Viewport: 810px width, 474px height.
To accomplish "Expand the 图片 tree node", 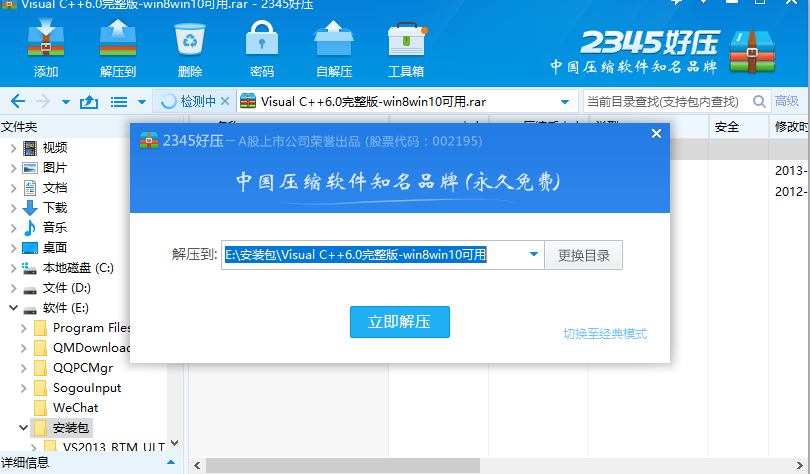I will point(14,168).
